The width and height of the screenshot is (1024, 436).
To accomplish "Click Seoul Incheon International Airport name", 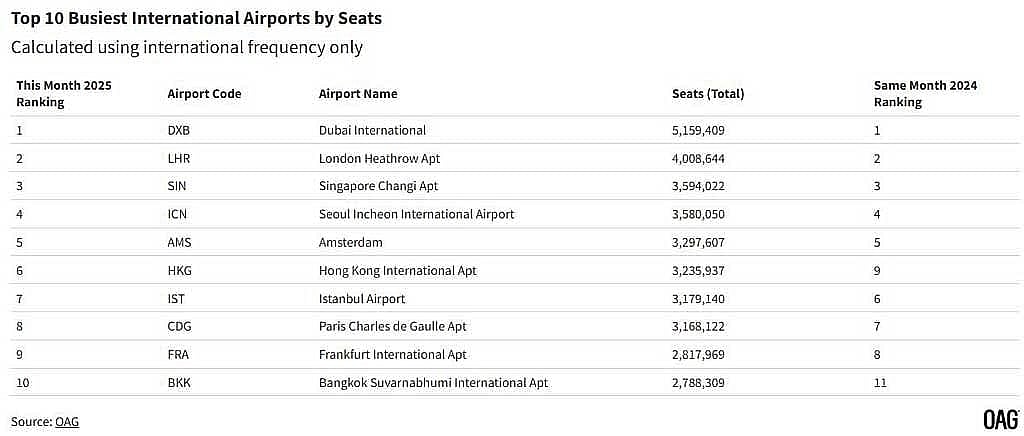I will [x=417, y=214].
